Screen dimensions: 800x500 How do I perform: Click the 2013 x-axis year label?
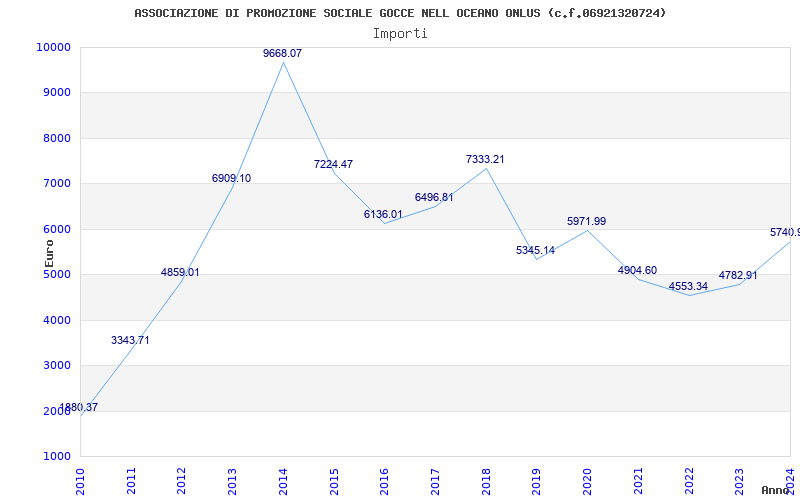(232, 481)
